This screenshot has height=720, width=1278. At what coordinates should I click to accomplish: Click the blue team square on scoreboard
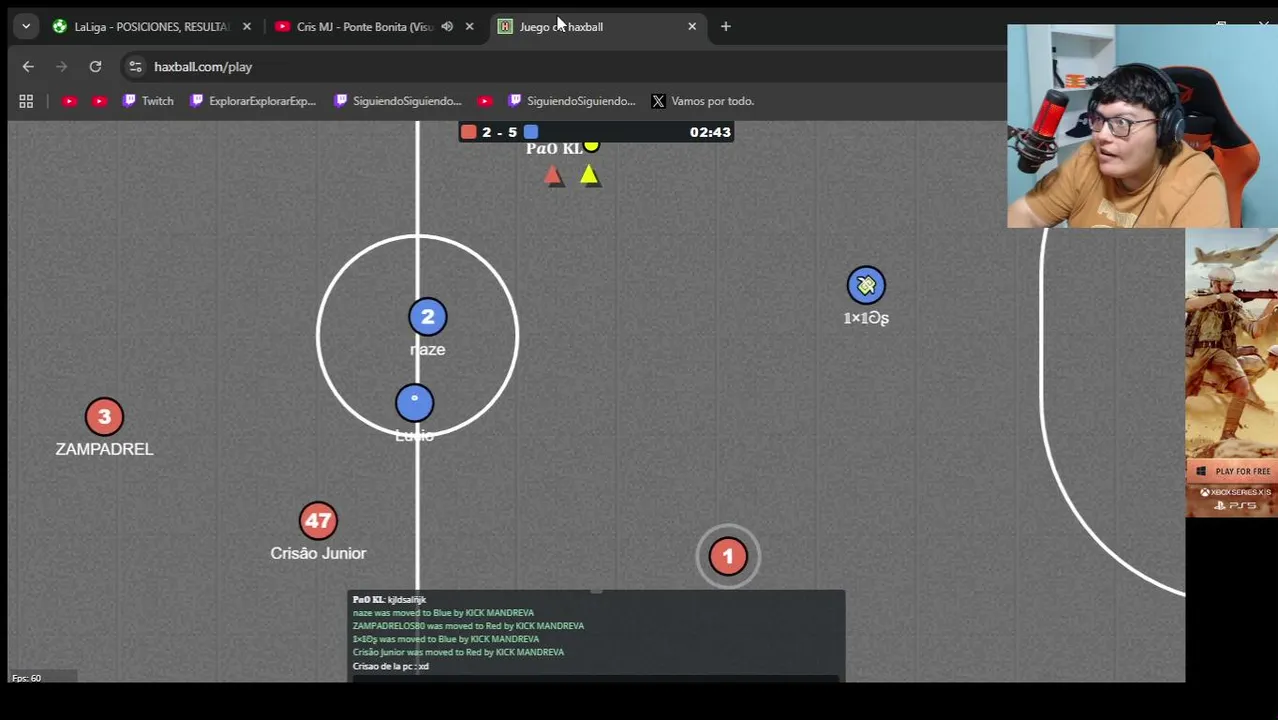coord(531,132)
